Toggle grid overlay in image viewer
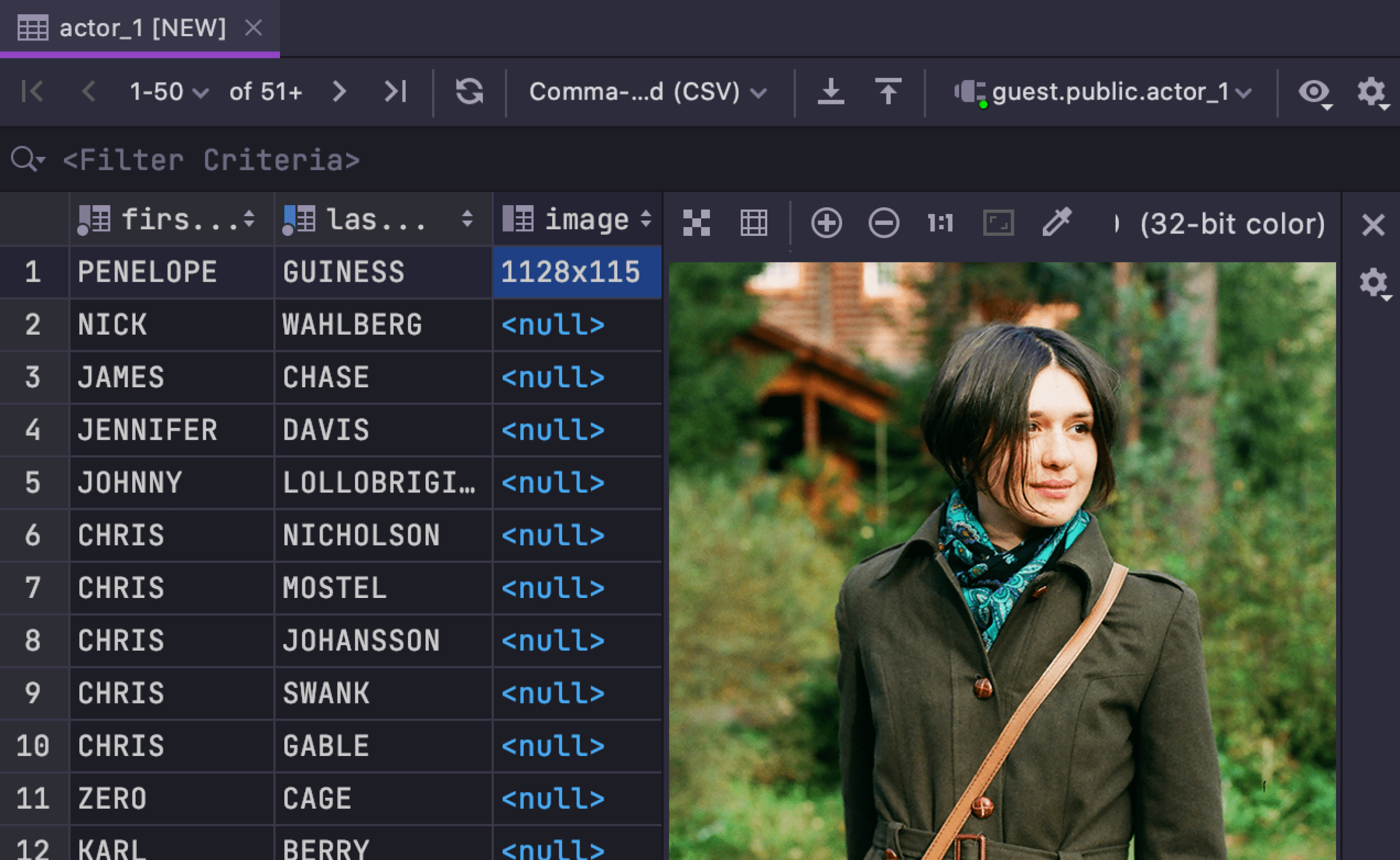Screen dimensions: 1400x860 [x=754, y=223]
